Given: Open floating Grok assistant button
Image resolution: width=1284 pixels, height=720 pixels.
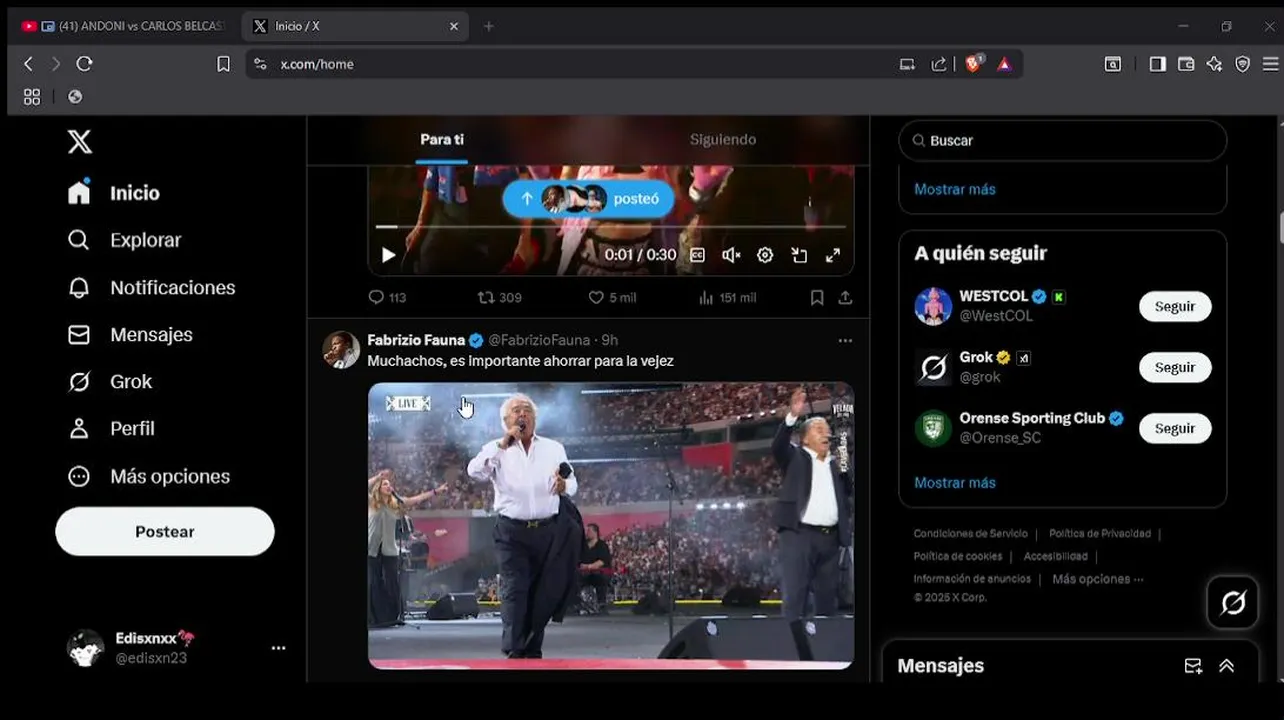Looking at the screenshot, I should coord(1233,602).
